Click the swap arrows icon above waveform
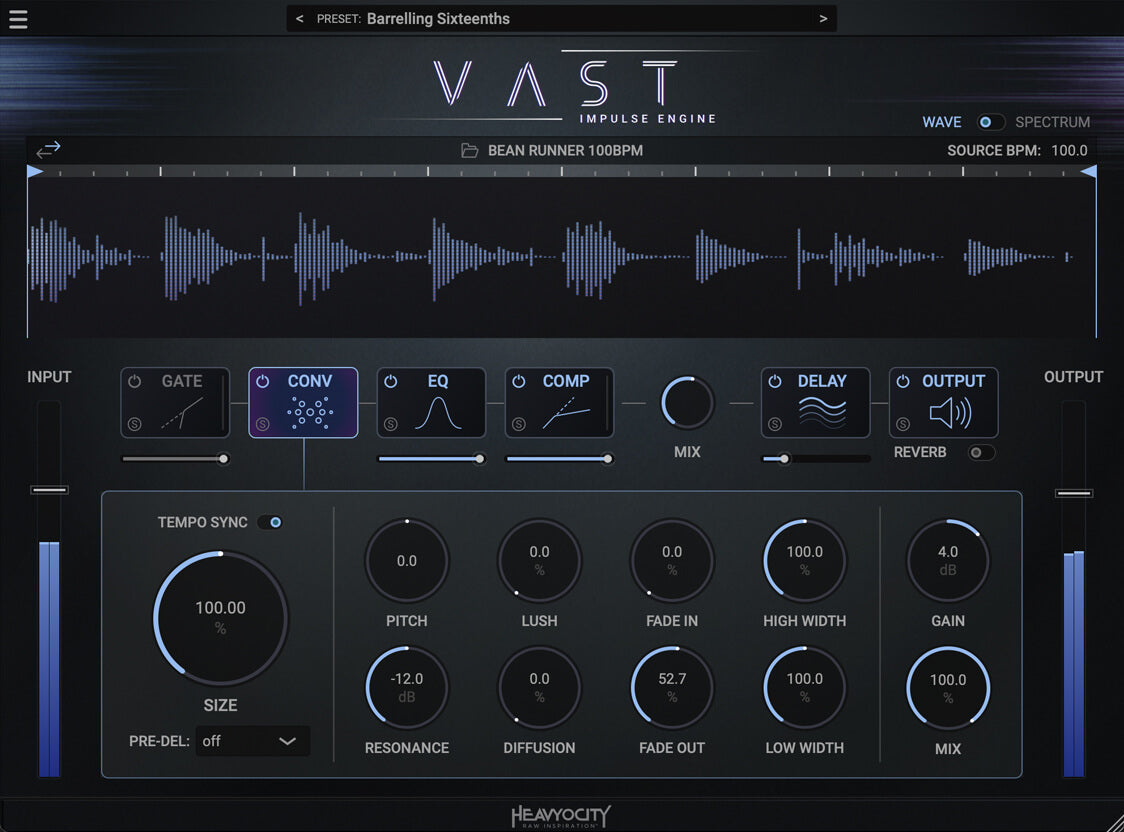1124x832 pixels. [x=48, y=150]
